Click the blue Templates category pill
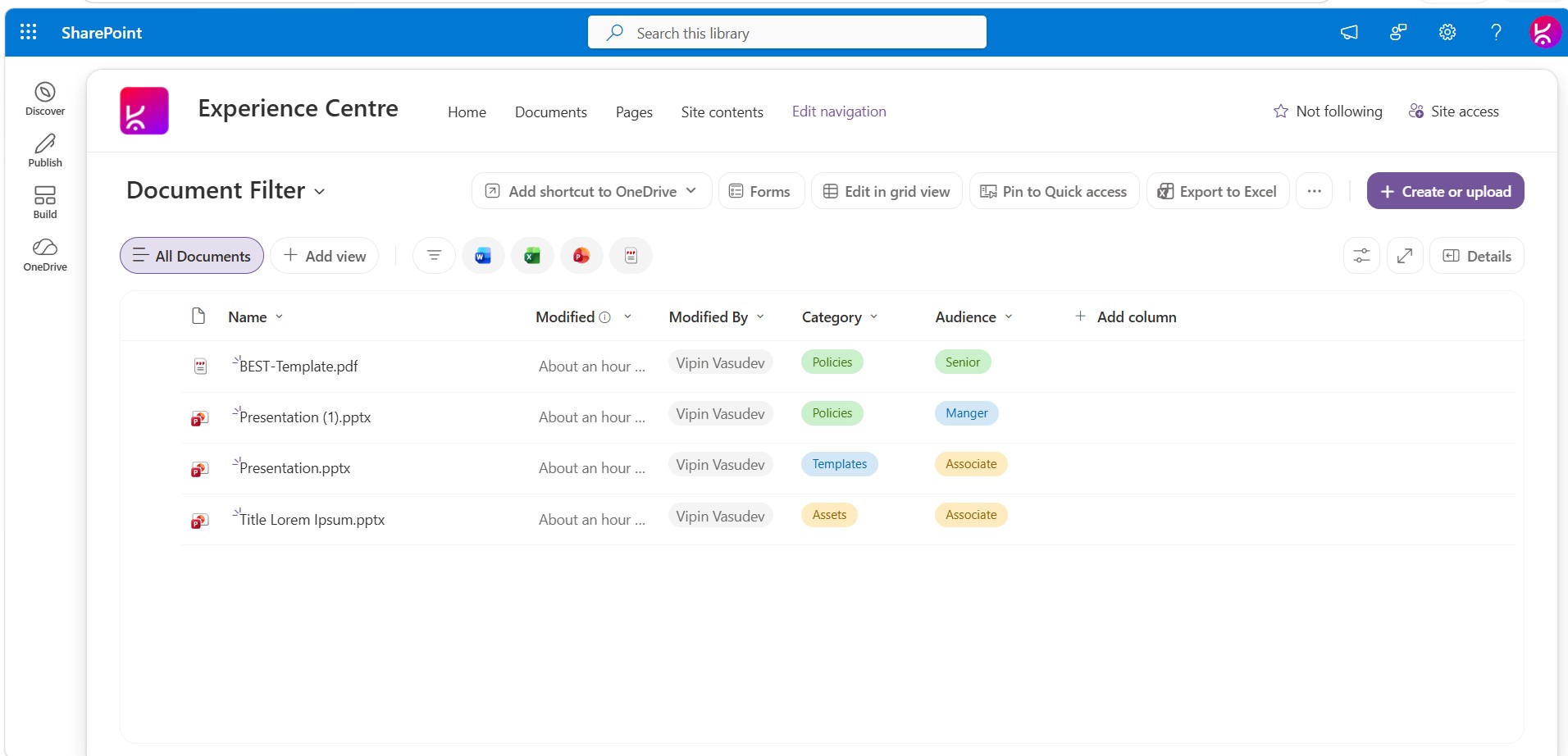The width and height of the screenshot is (1568, 756). (840, 464)
